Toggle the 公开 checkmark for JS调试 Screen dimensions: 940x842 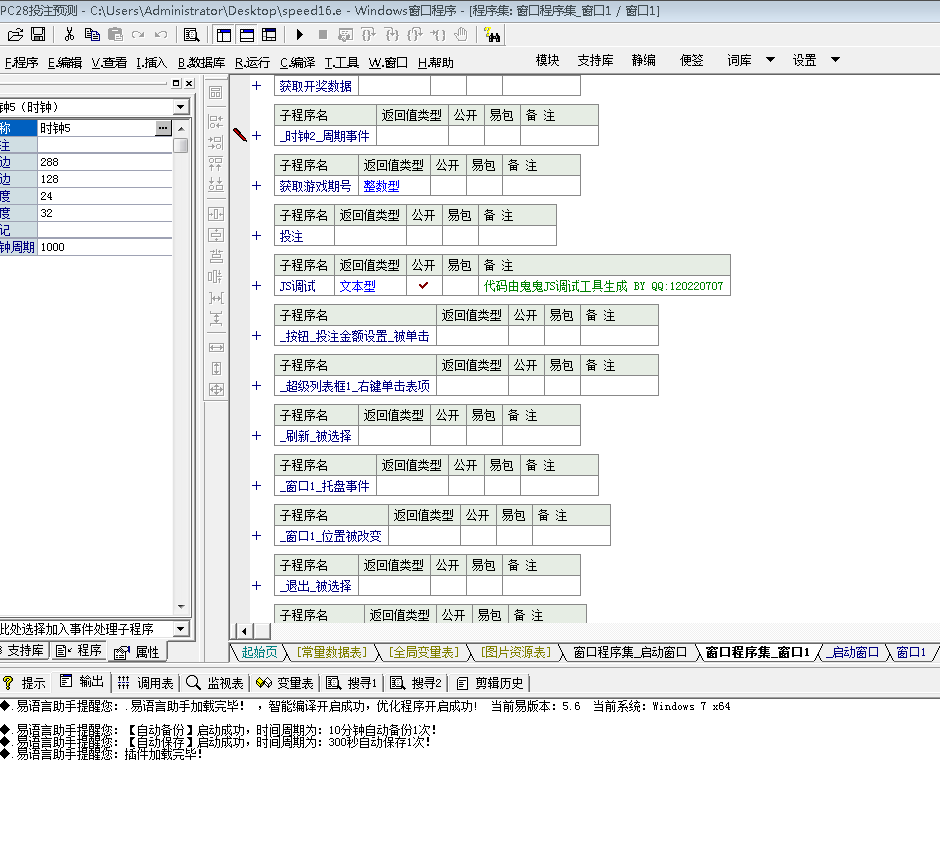pos(424,286)
